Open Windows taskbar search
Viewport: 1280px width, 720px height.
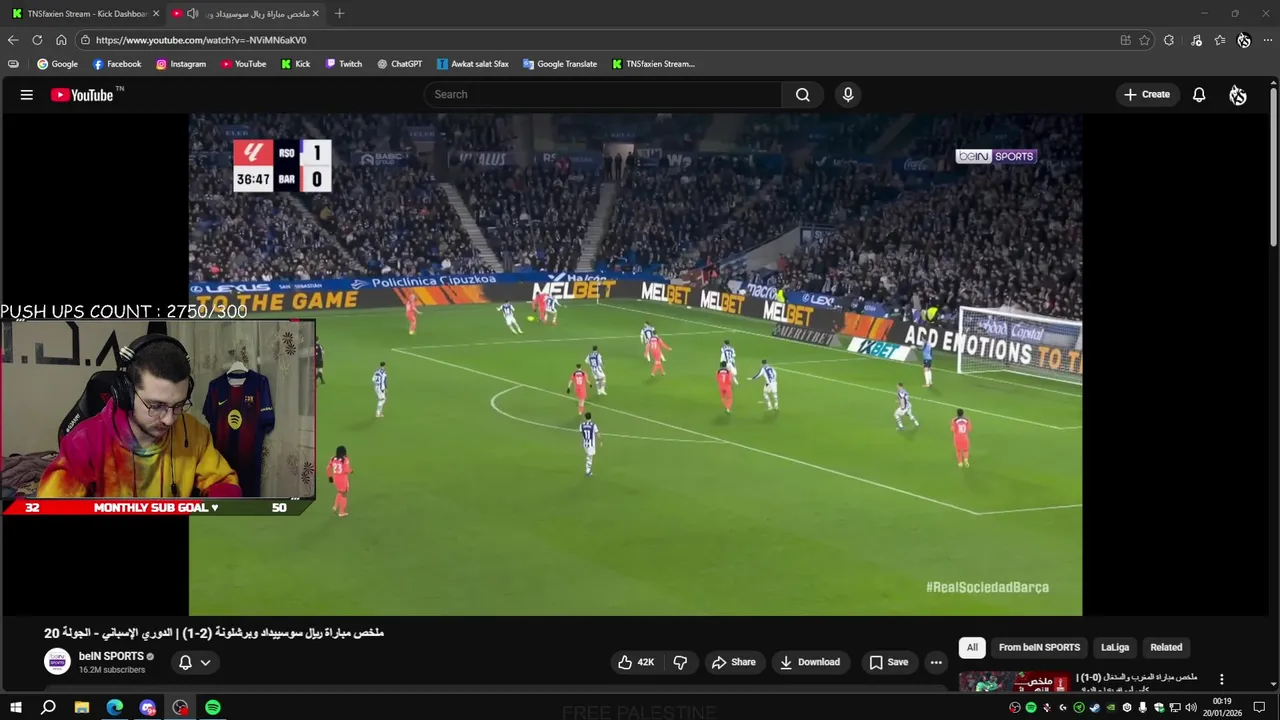(x=48, y=707)
